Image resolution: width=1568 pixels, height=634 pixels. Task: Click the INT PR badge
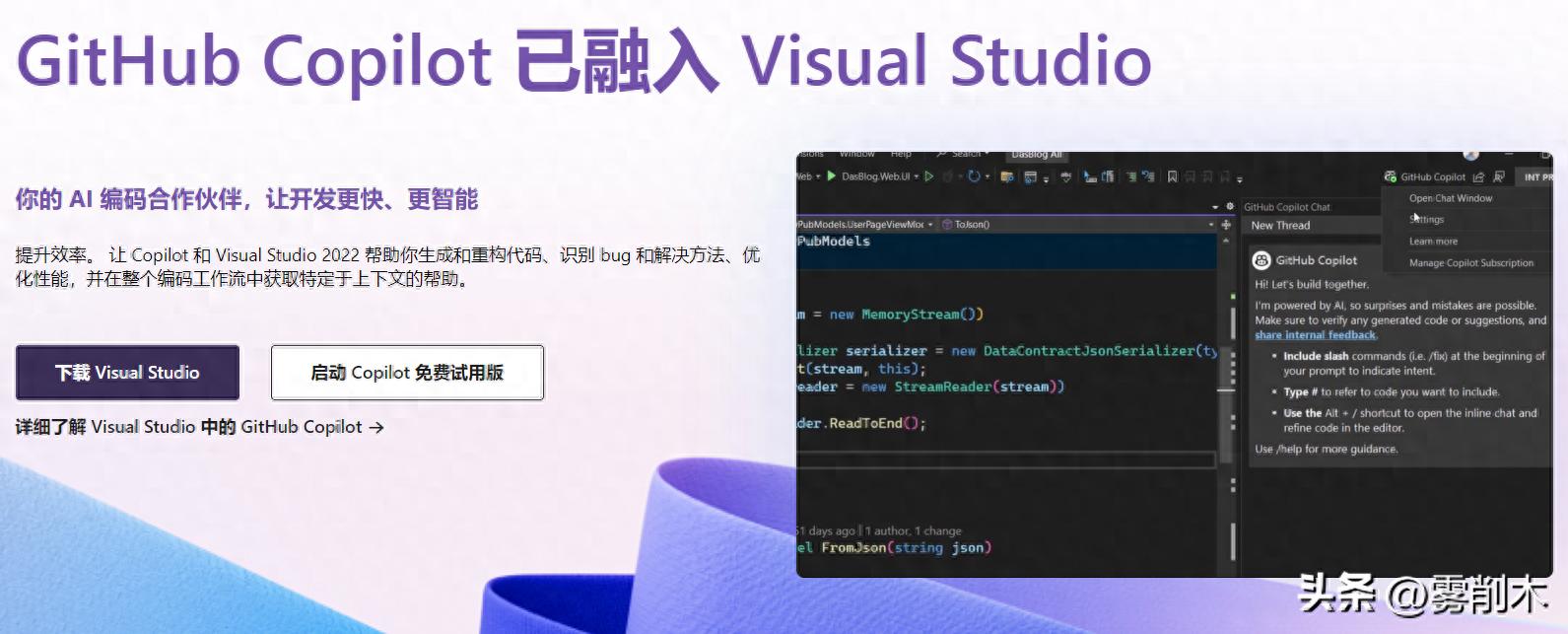1537,177
